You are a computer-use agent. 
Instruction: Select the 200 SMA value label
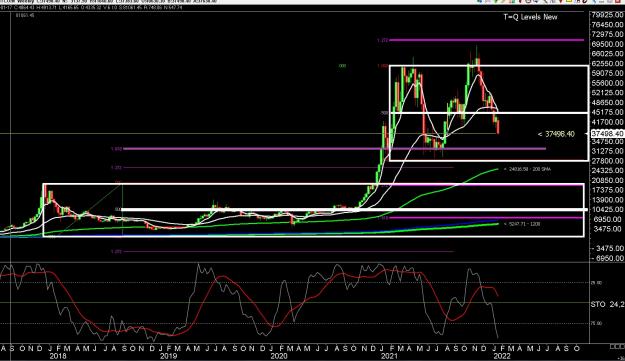click(527, 169)
